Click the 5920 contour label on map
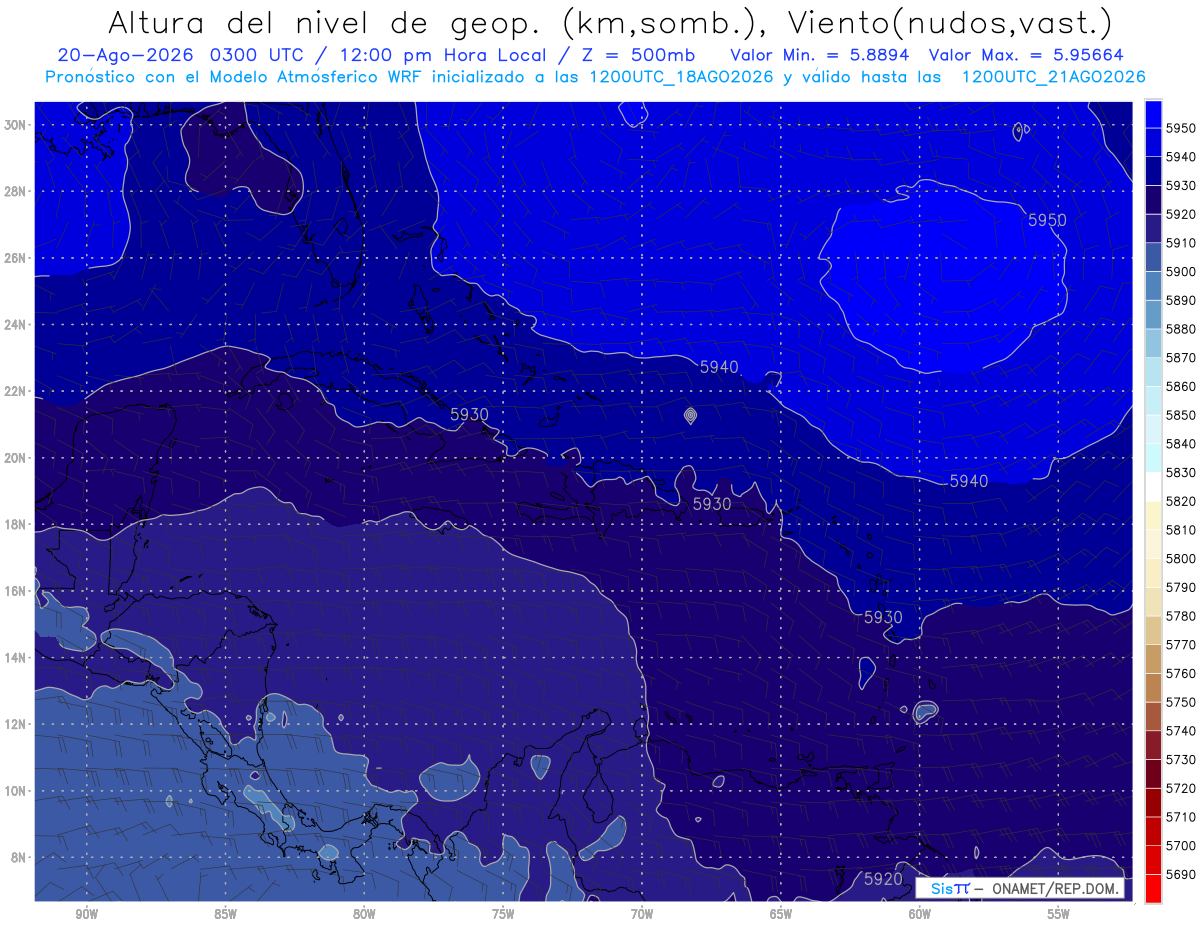 (x=883, y=879)
